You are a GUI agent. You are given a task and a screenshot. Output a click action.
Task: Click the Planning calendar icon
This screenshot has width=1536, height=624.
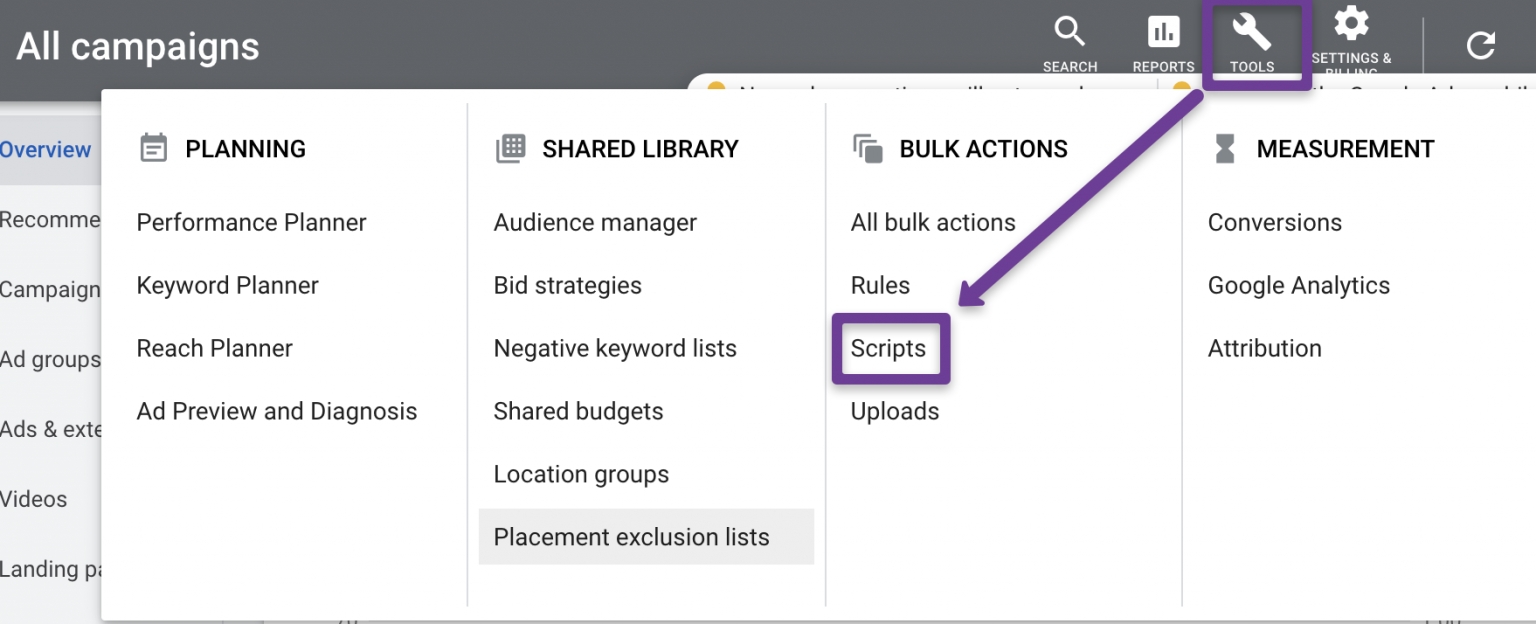click(x=153, y=149)
